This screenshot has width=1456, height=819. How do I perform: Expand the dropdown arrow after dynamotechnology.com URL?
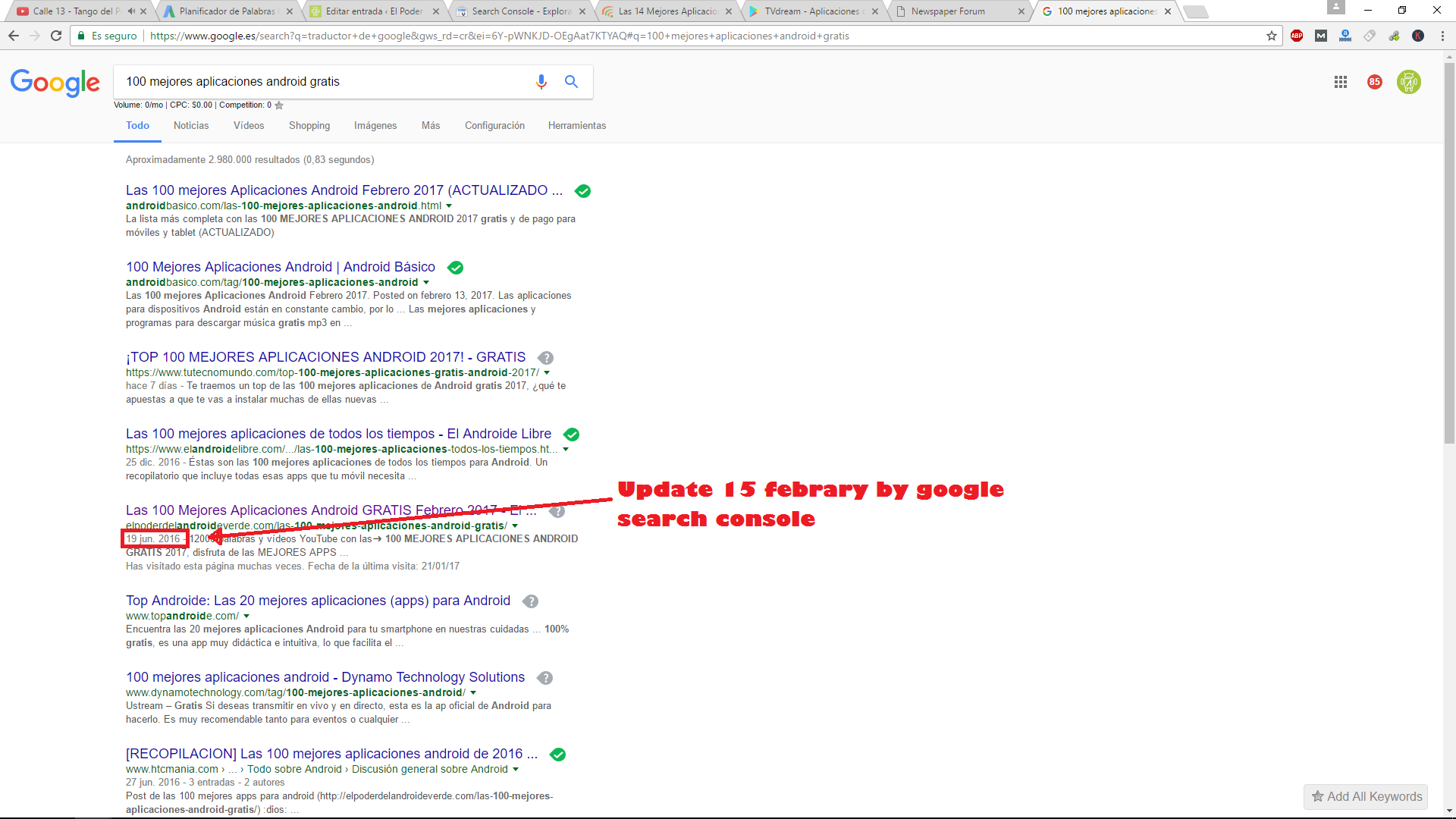click(473, 693)
